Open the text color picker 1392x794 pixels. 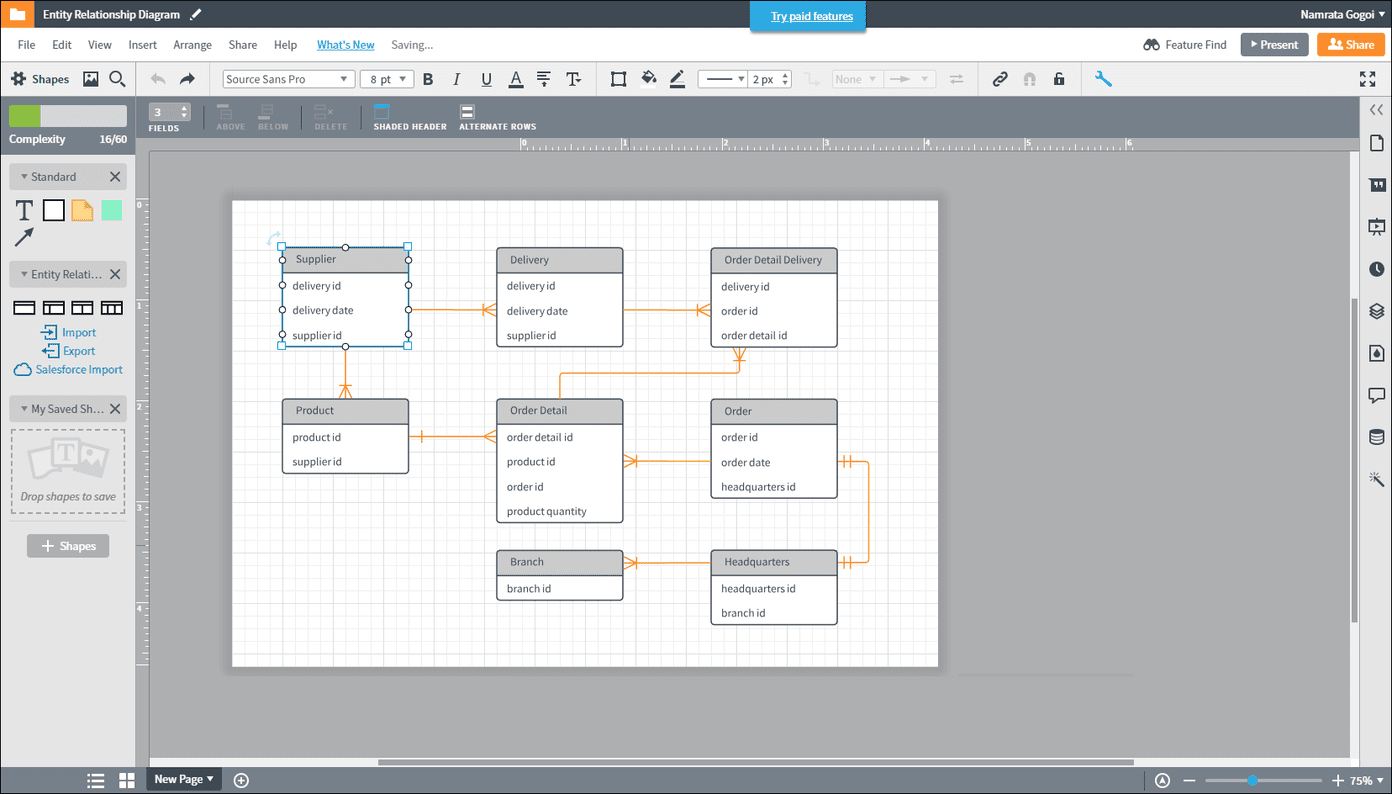click(x=516, y=79)
